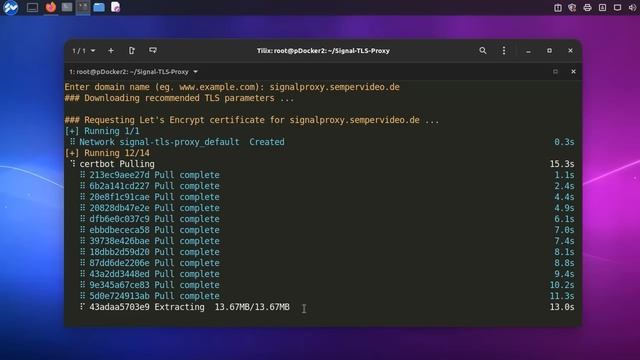Click 'Downloading recommended TLS parameters' line
The height and width of the screenshot is (360, 640).
(x=179, y=98)
